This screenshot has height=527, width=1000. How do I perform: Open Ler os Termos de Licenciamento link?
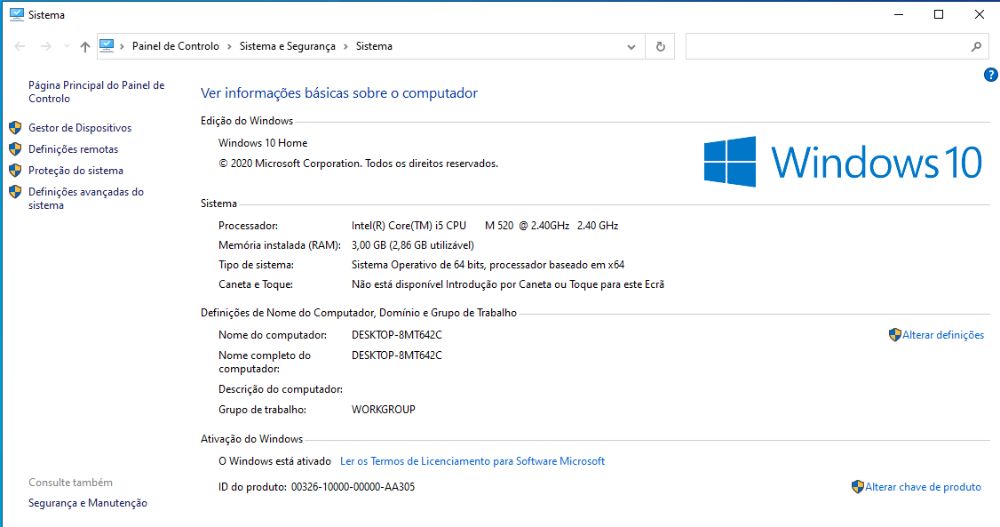(x=473, y=461)
